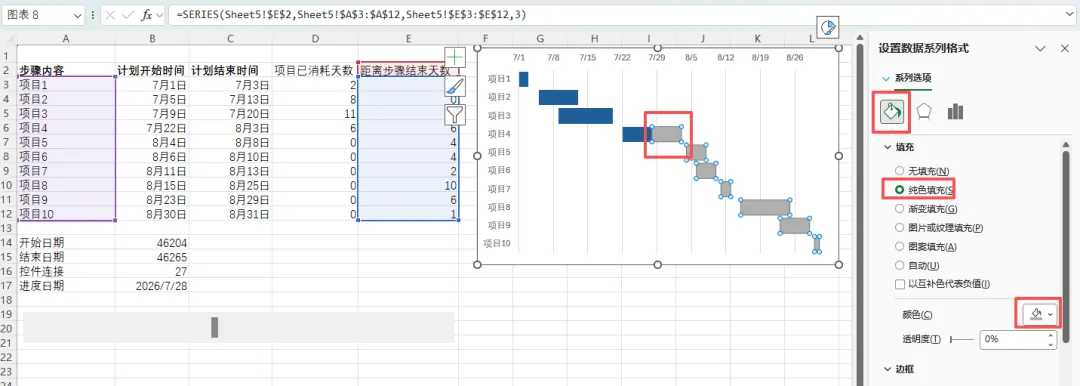Click the 项目1 axis label in chart
The width and height of the screenshot is (1080, 386).
pos(499,79)
